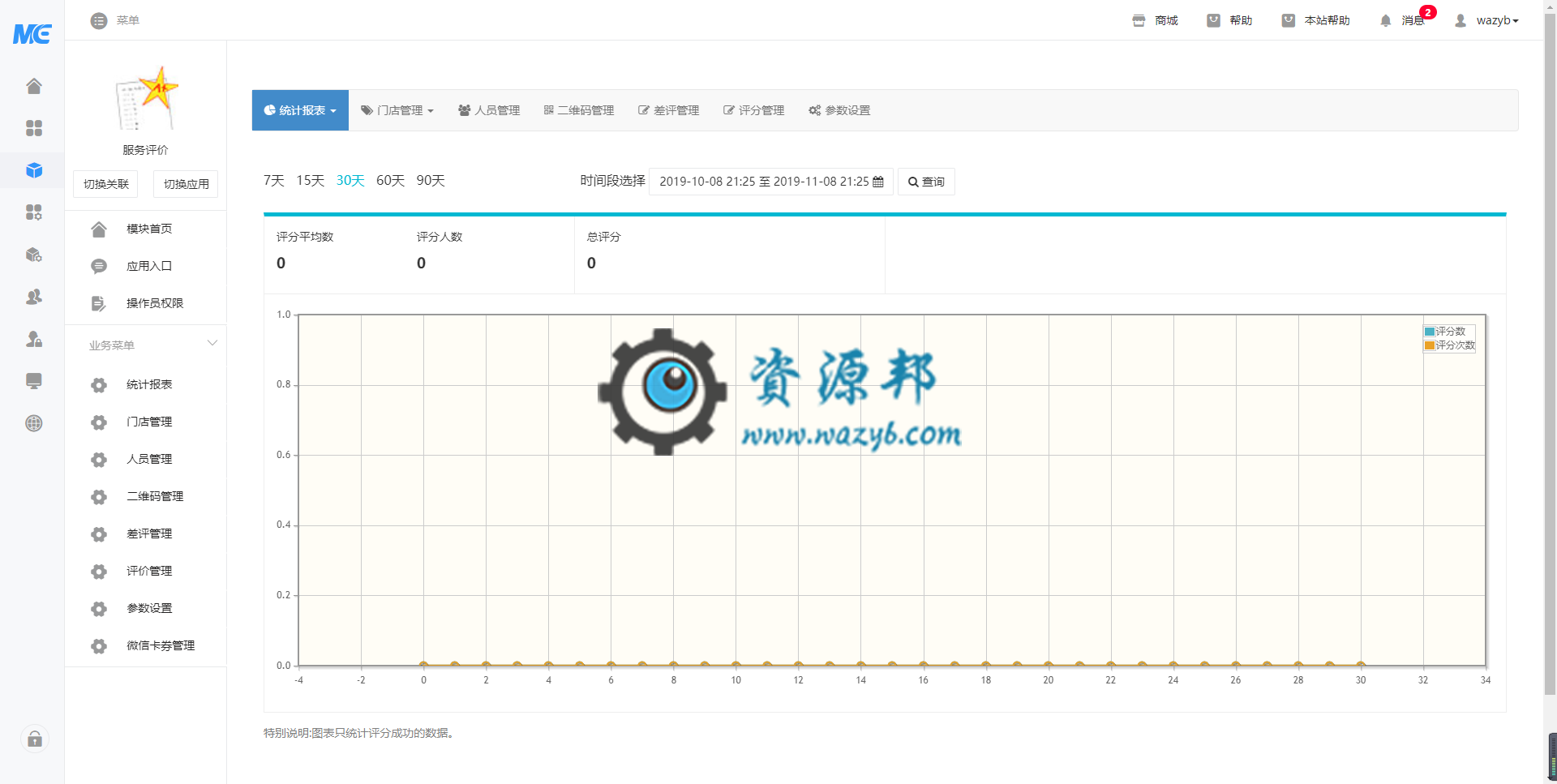1557x784 pixels.
Task: Click calendar icon in date field
Action: tap(878, 182)
